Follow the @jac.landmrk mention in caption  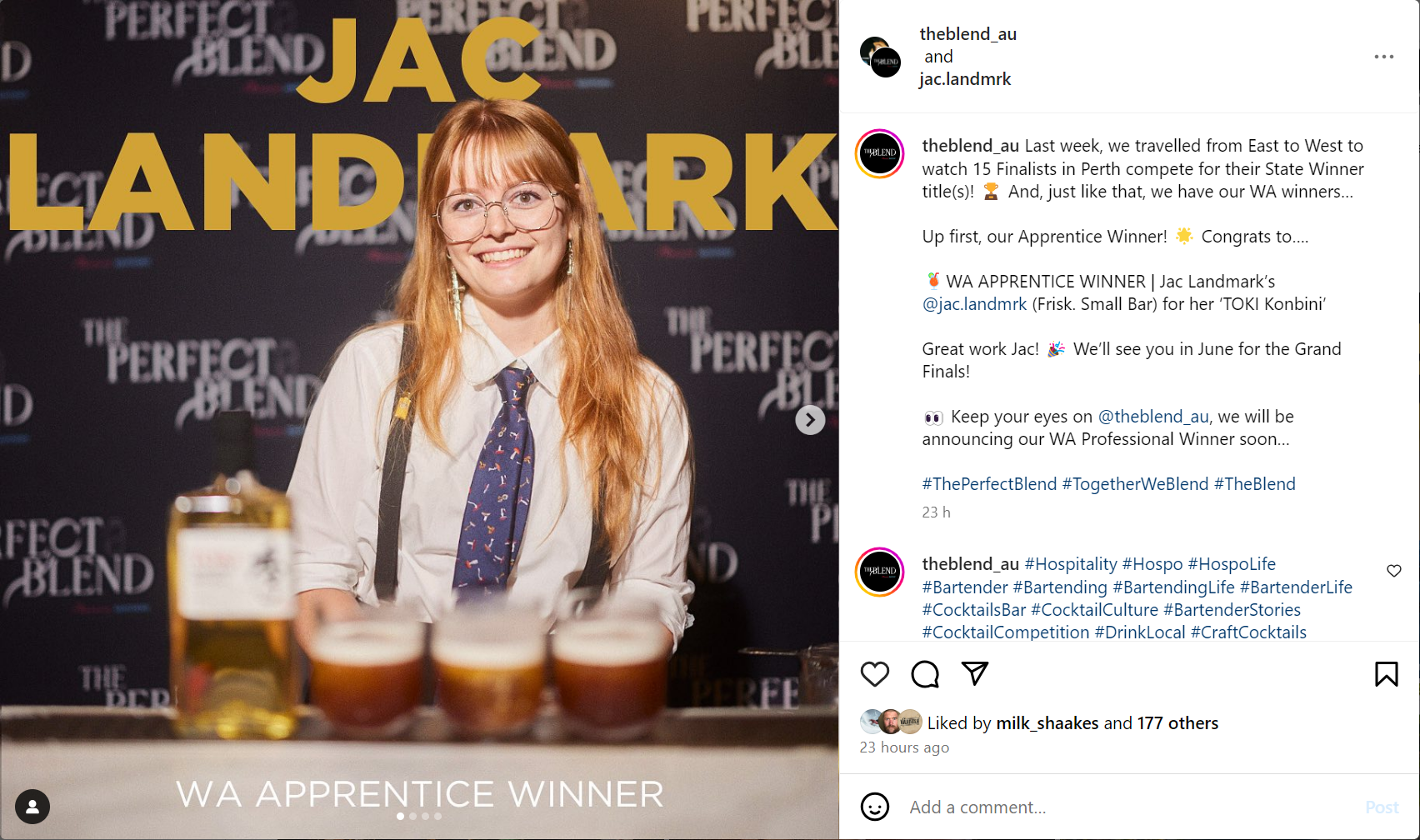tap(974, 304)
